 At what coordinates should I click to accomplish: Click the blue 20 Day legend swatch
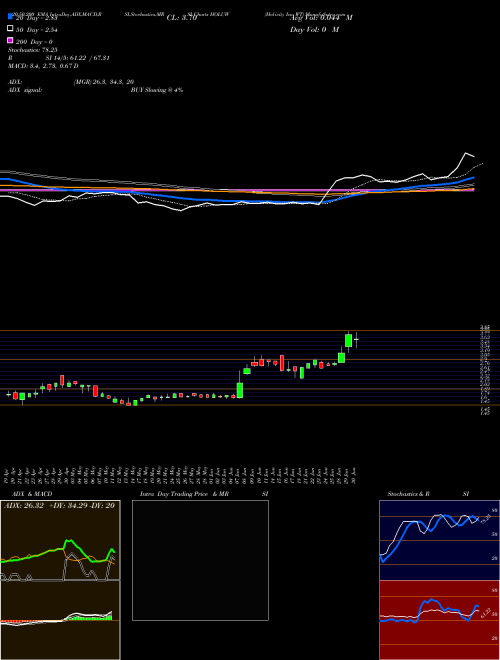[10, 16]
